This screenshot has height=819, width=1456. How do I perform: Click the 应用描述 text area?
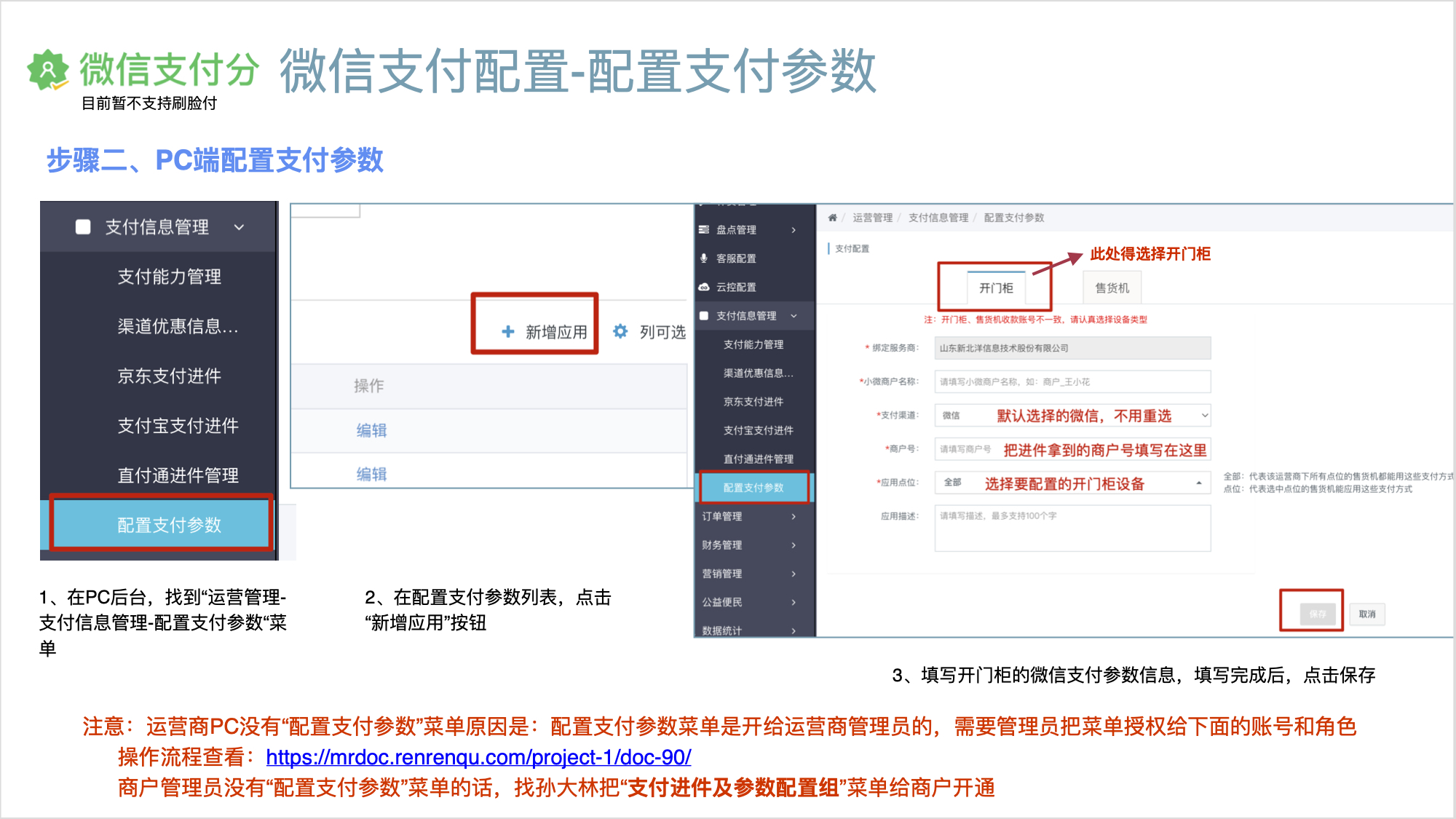tap(1072, 529)
